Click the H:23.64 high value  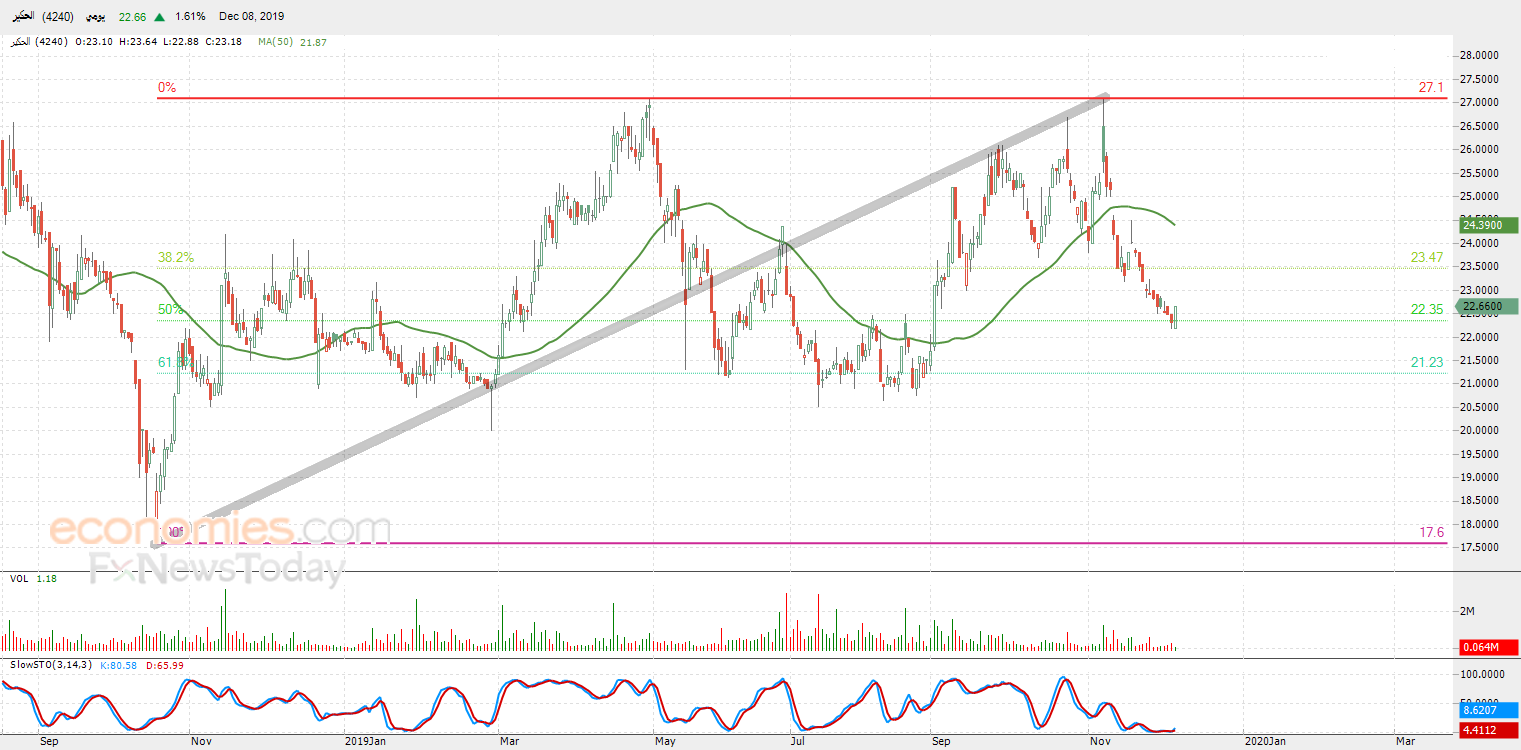point(138,42)
